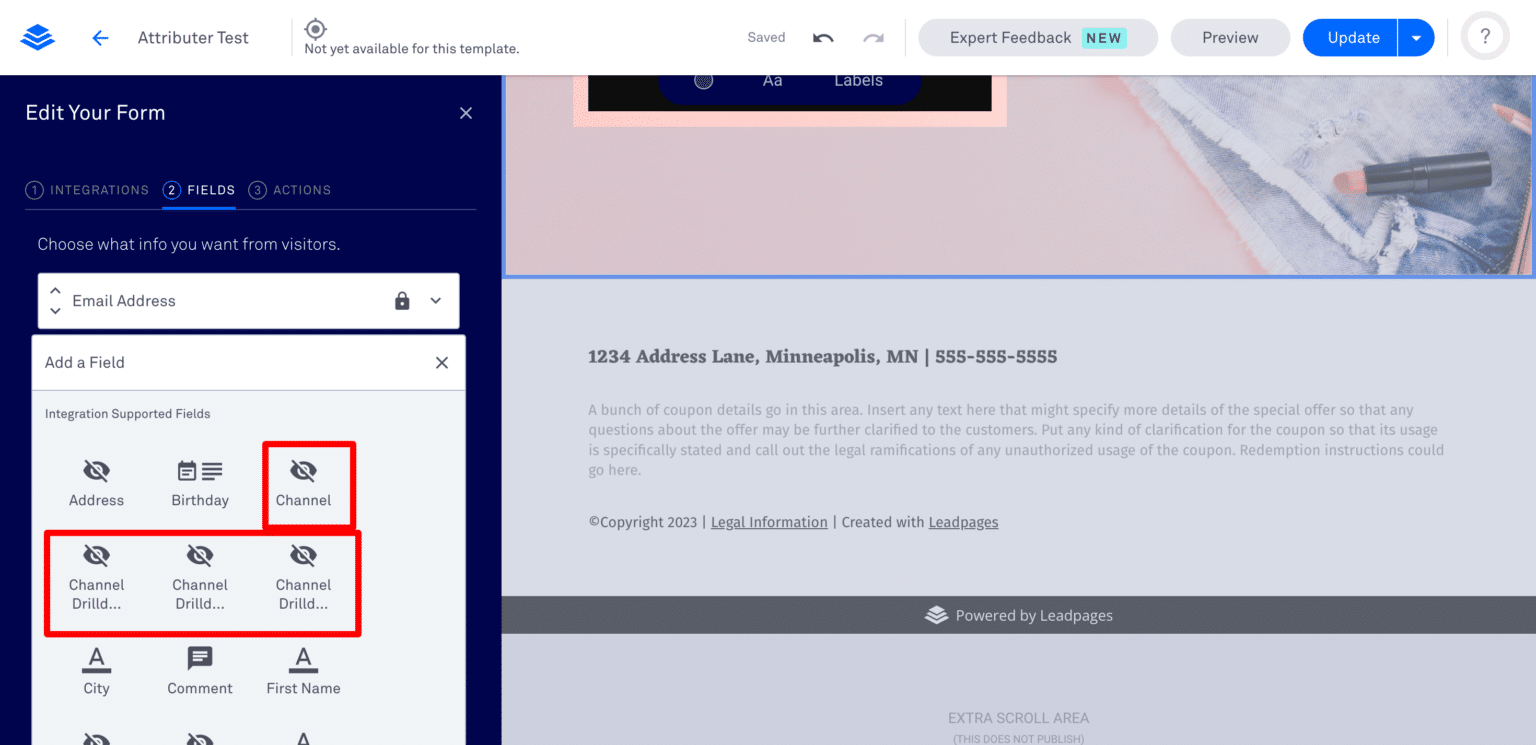Redo the last undone change
The image size is (1536, 745).
874,38
